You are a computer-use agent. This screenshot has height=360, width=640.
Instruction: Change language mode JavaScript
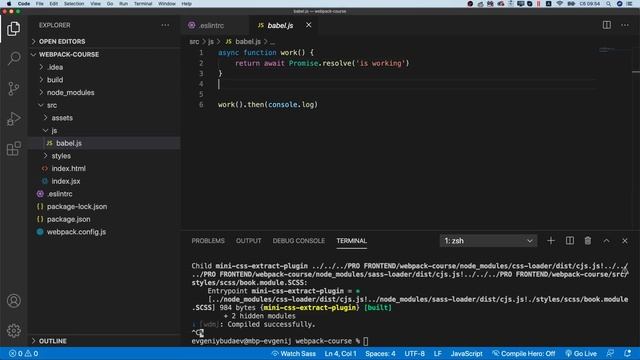point(467,353)
